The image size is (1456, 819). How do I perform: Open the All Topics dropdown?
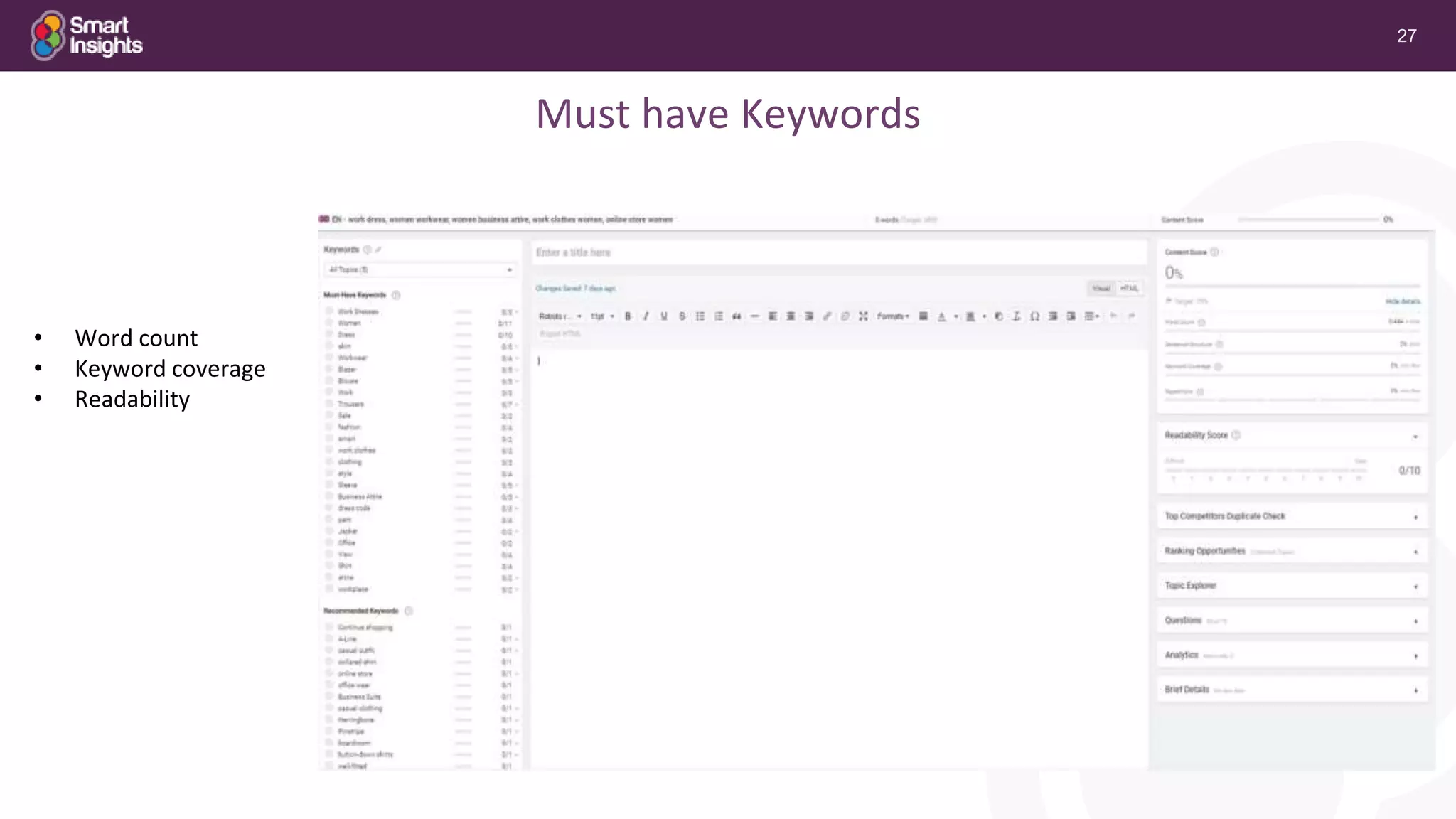420,269
